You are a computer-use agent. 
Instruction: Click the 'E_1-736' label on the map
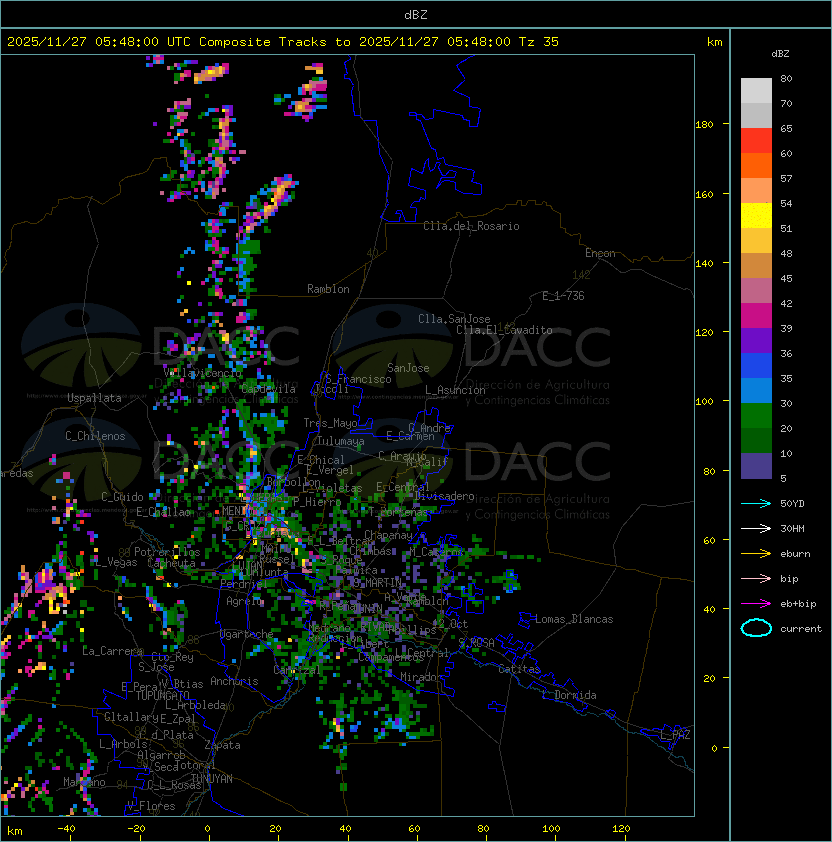pos(563,296)
